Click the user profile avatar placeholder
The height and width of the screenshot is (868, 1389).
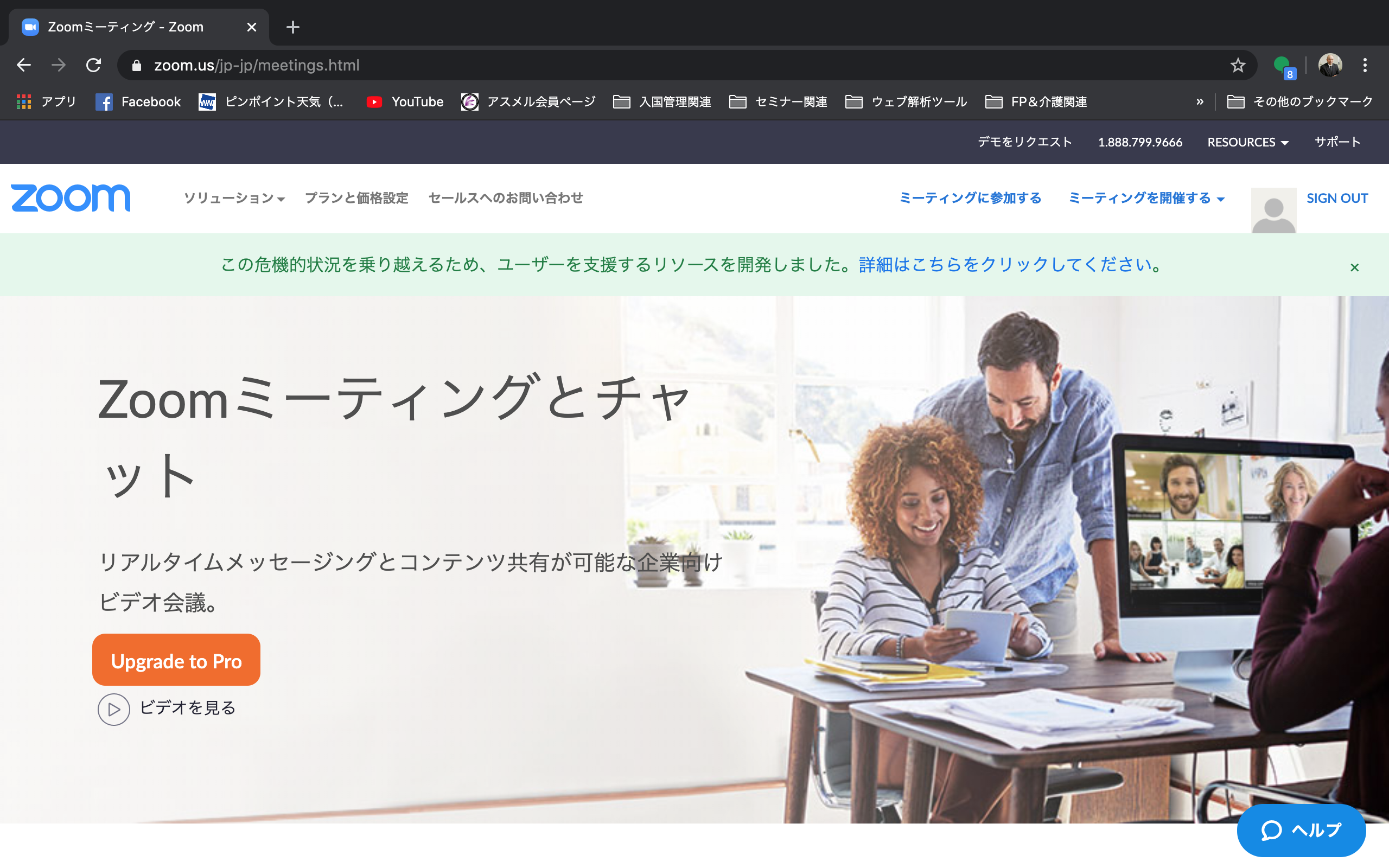[1273, 210]
